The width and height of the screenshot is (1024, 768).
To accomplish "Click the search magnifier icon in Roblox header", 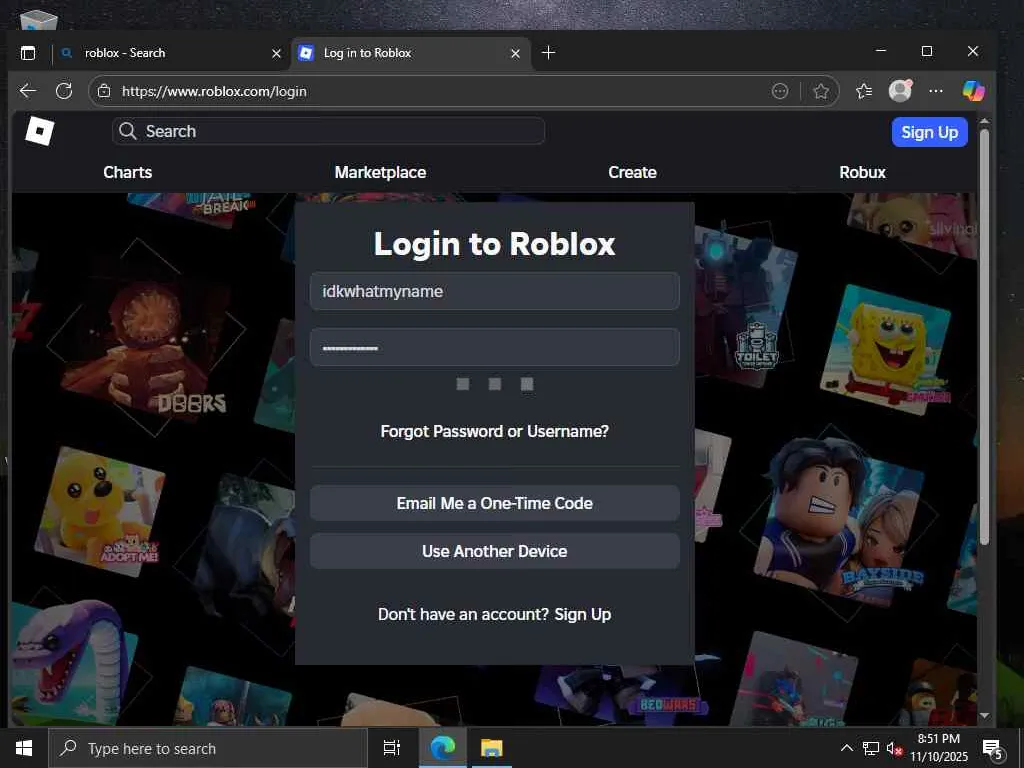I will (x=127, y=131).
